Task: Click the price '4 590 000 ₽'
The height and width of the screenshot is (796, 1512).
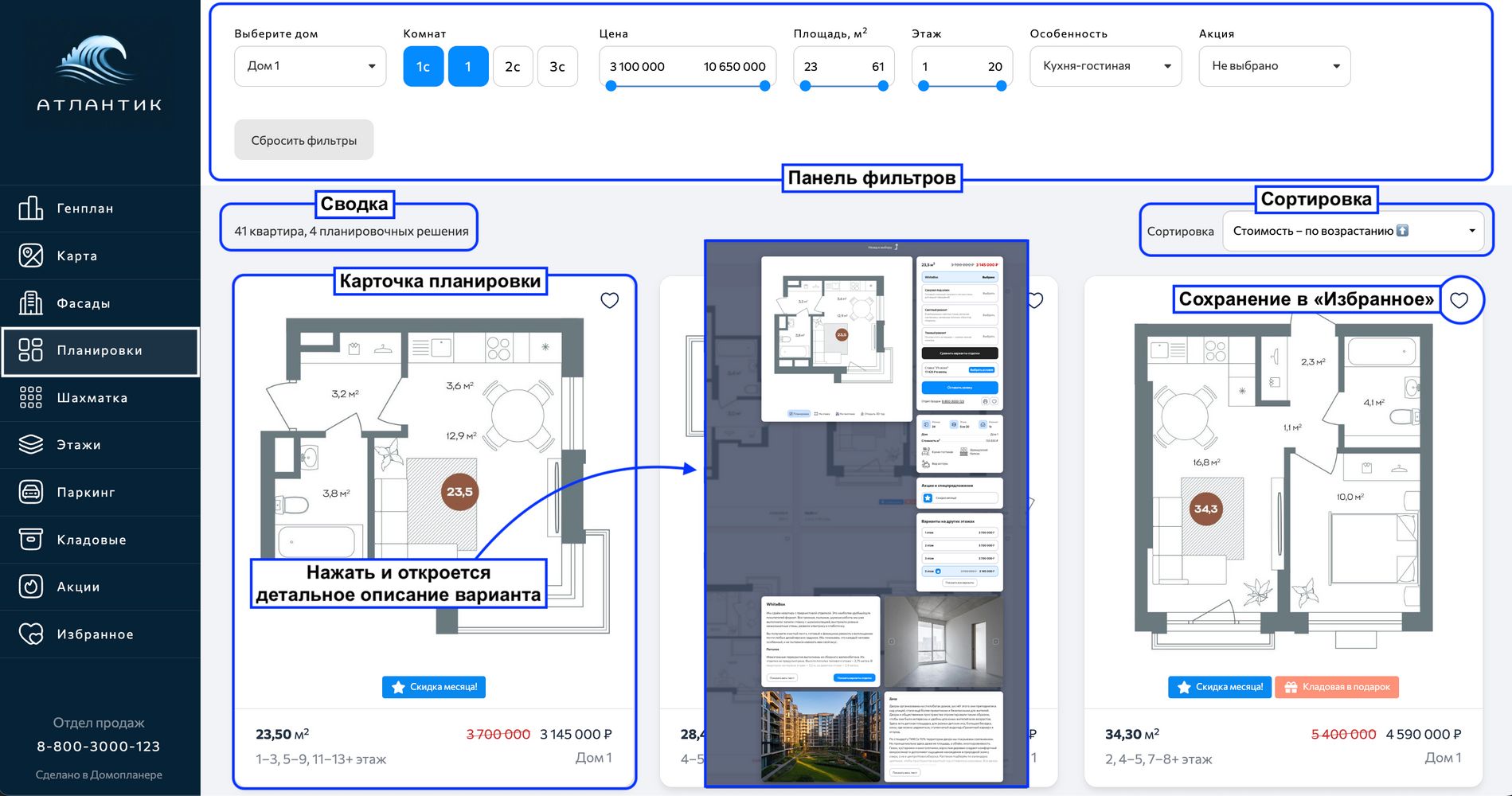Action: [1424, 734]
